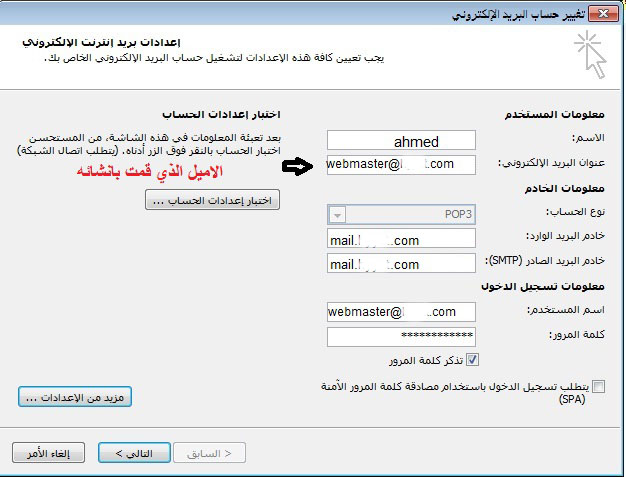Screen dimensions: 626x477
Task: Click the name field containing 'ahmed'
Action: (x=401, y=142)
